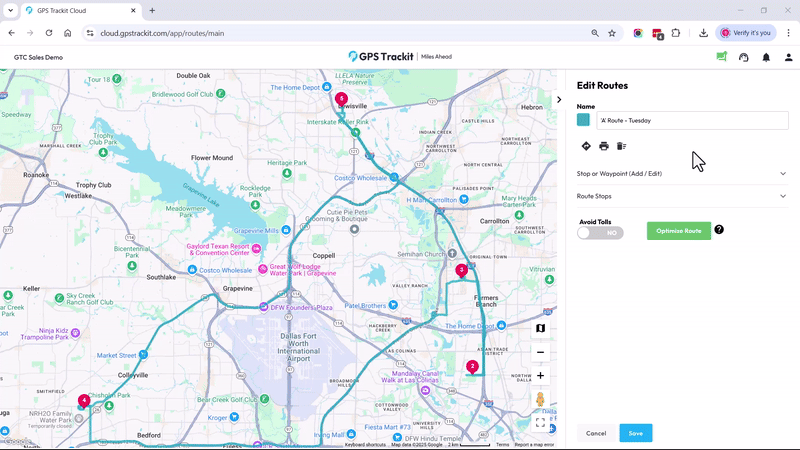The height and width of the screenshot is (450, 800).
Task: Open map Terms link
Action: [x=503, y=445]
